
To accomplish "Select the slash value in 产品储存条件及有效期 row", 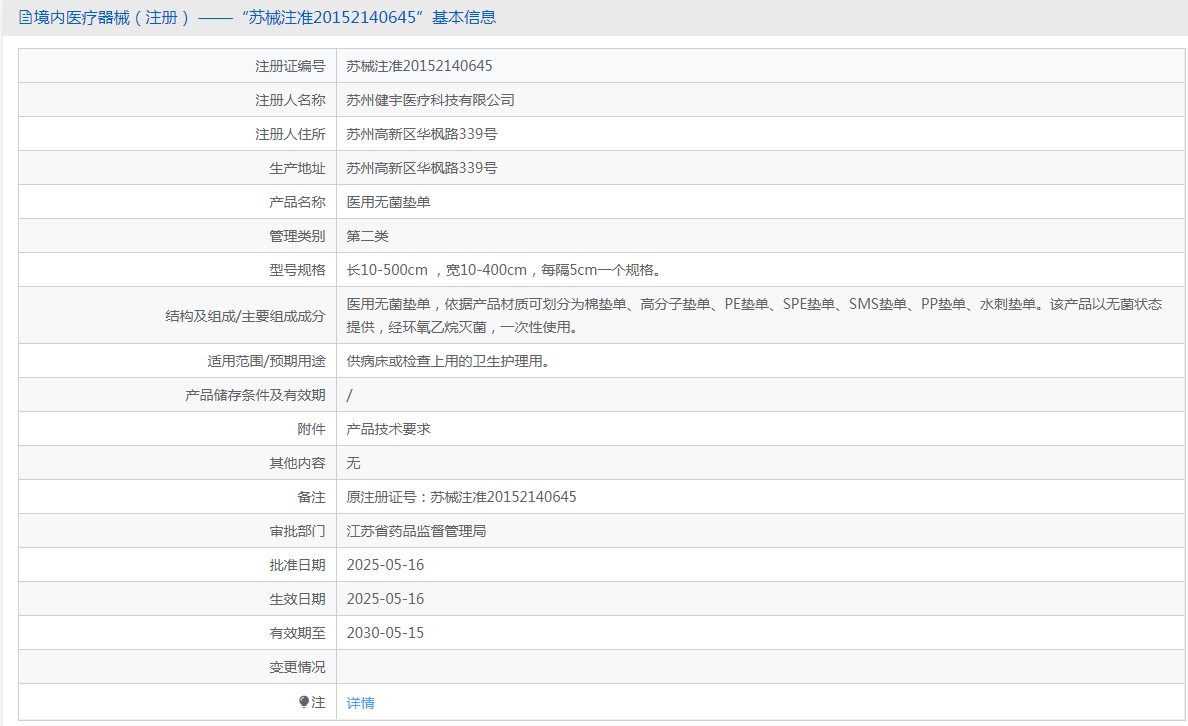I will coord(349,396).
